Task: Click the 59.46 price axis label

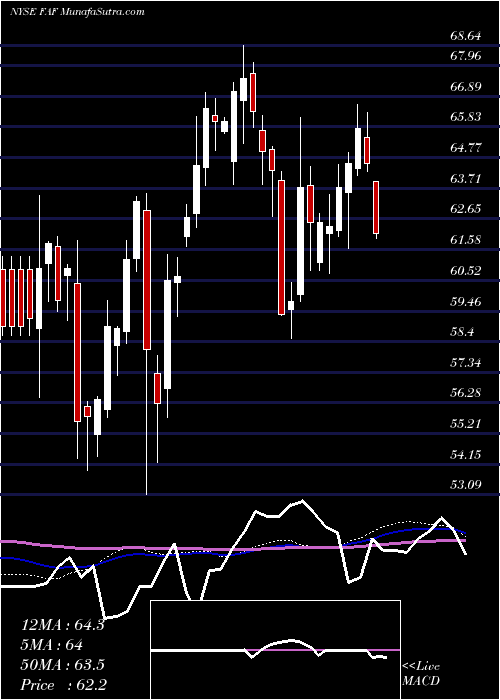Action: (465, 302)
